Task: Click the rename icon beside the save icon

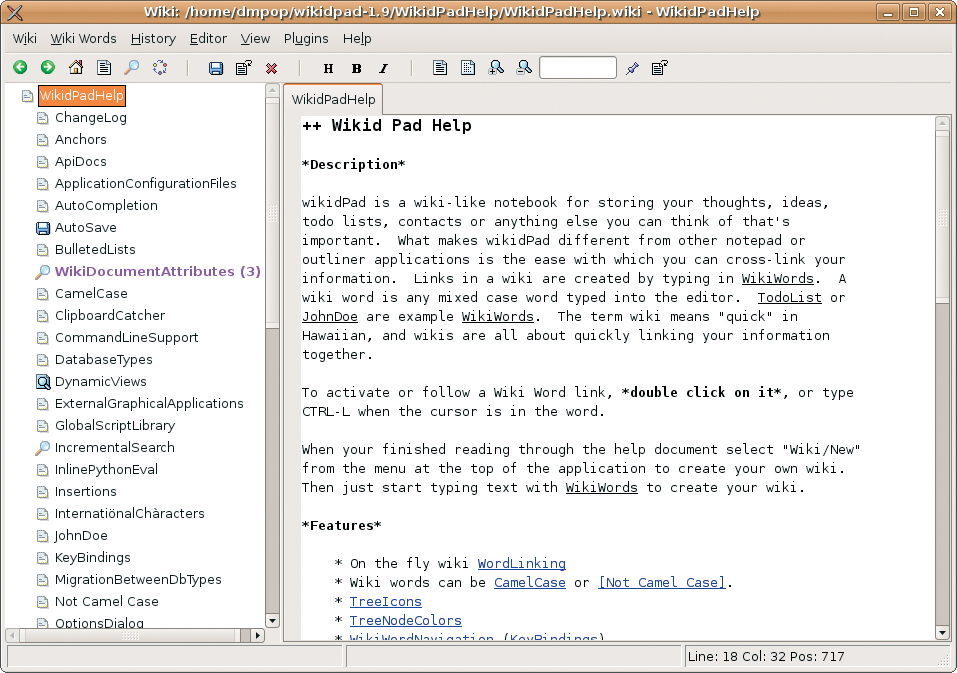Action: pyautogui.click(x=244, y=68)
